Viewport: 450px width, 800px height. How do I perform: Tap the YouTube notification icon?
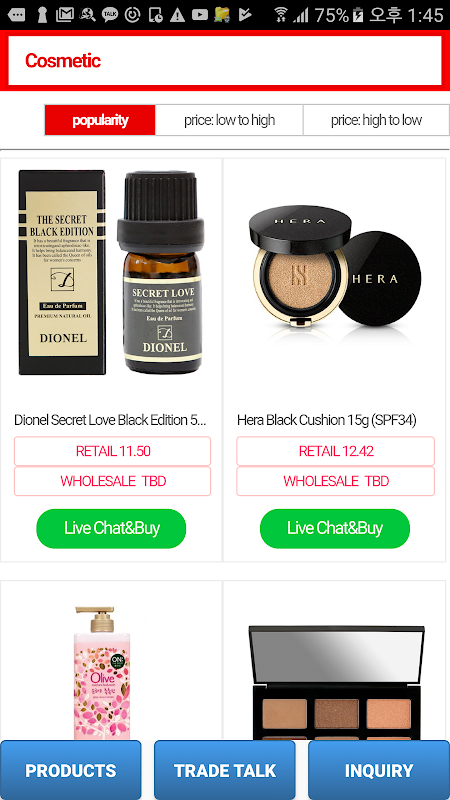coord(199,15)
